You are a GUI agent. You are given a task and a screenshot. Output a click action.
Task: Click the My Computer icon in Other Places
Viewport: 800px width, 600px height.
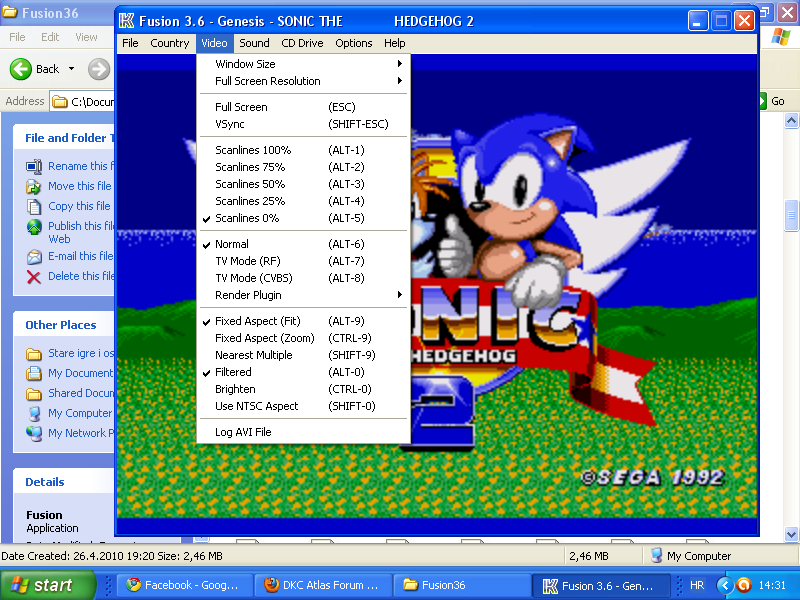pyautogui.click(x=36, y=413)
